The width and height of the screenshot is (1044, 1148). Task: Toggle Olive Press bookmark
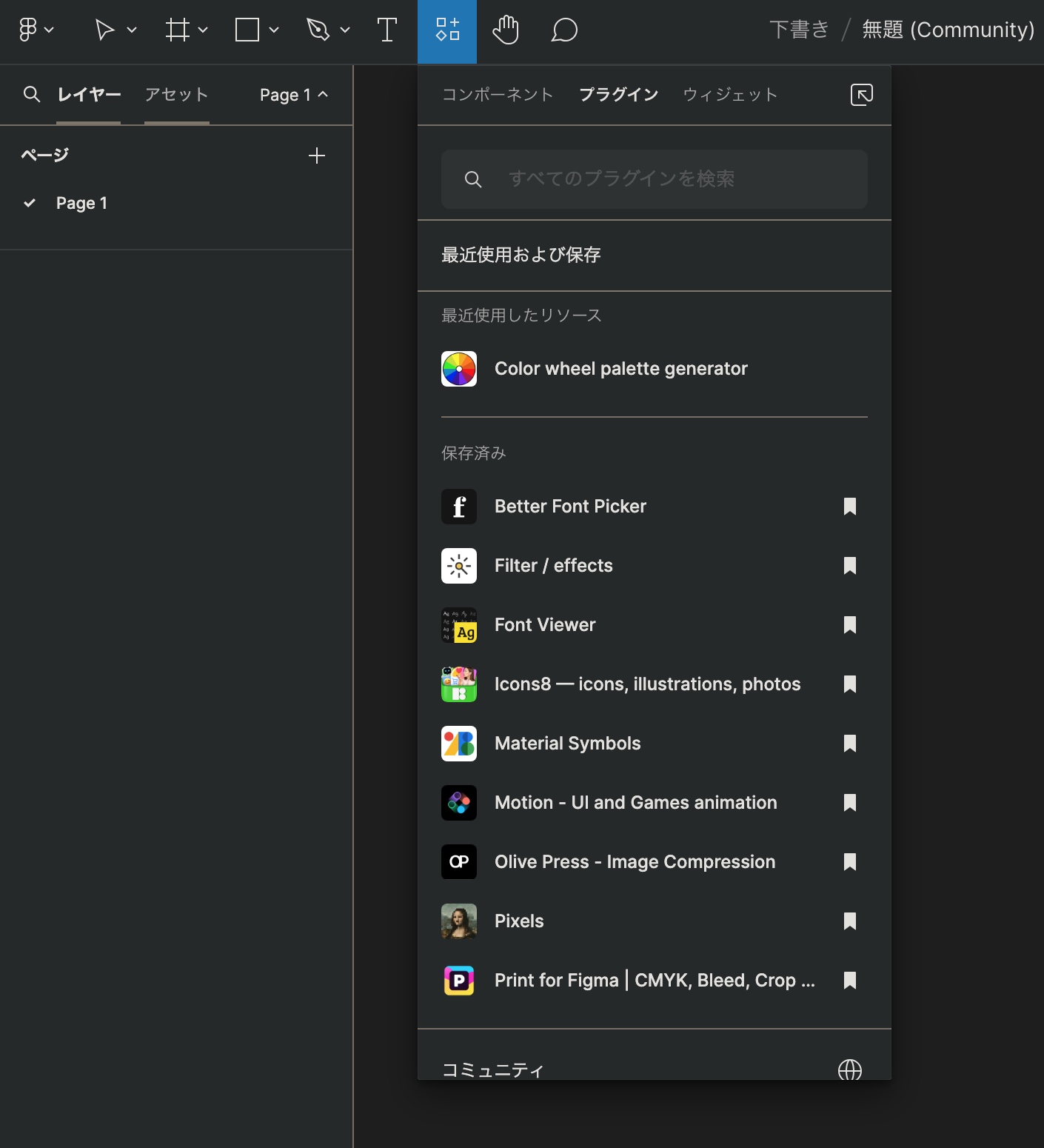click(x=850, y=862)
